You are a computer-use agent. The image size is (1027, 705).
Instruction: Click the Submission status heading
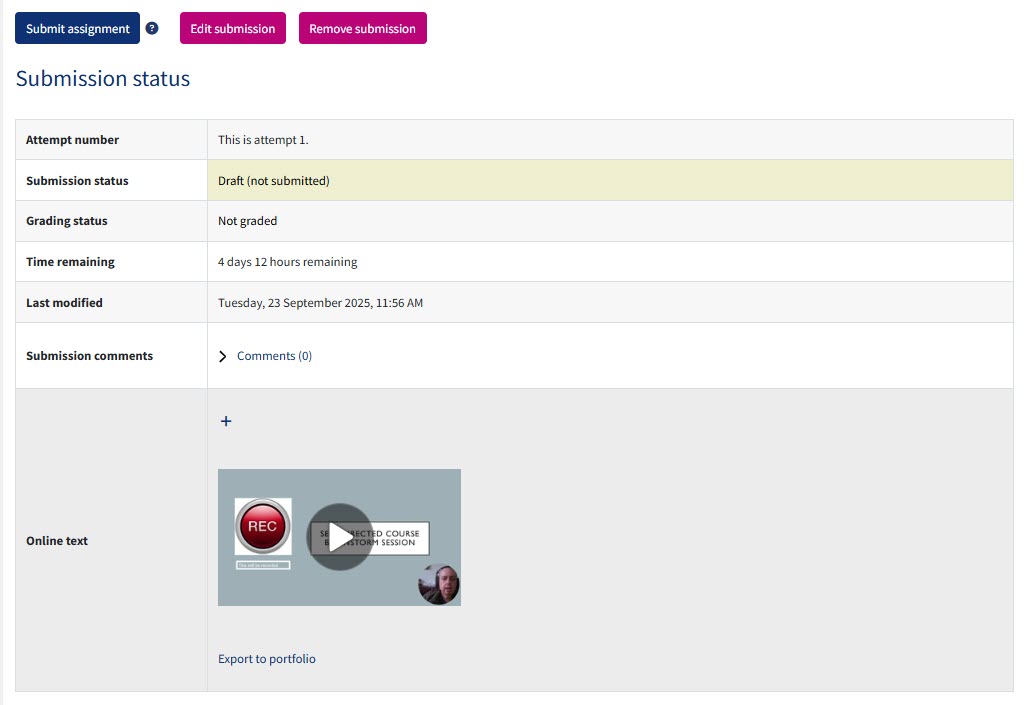103,78
